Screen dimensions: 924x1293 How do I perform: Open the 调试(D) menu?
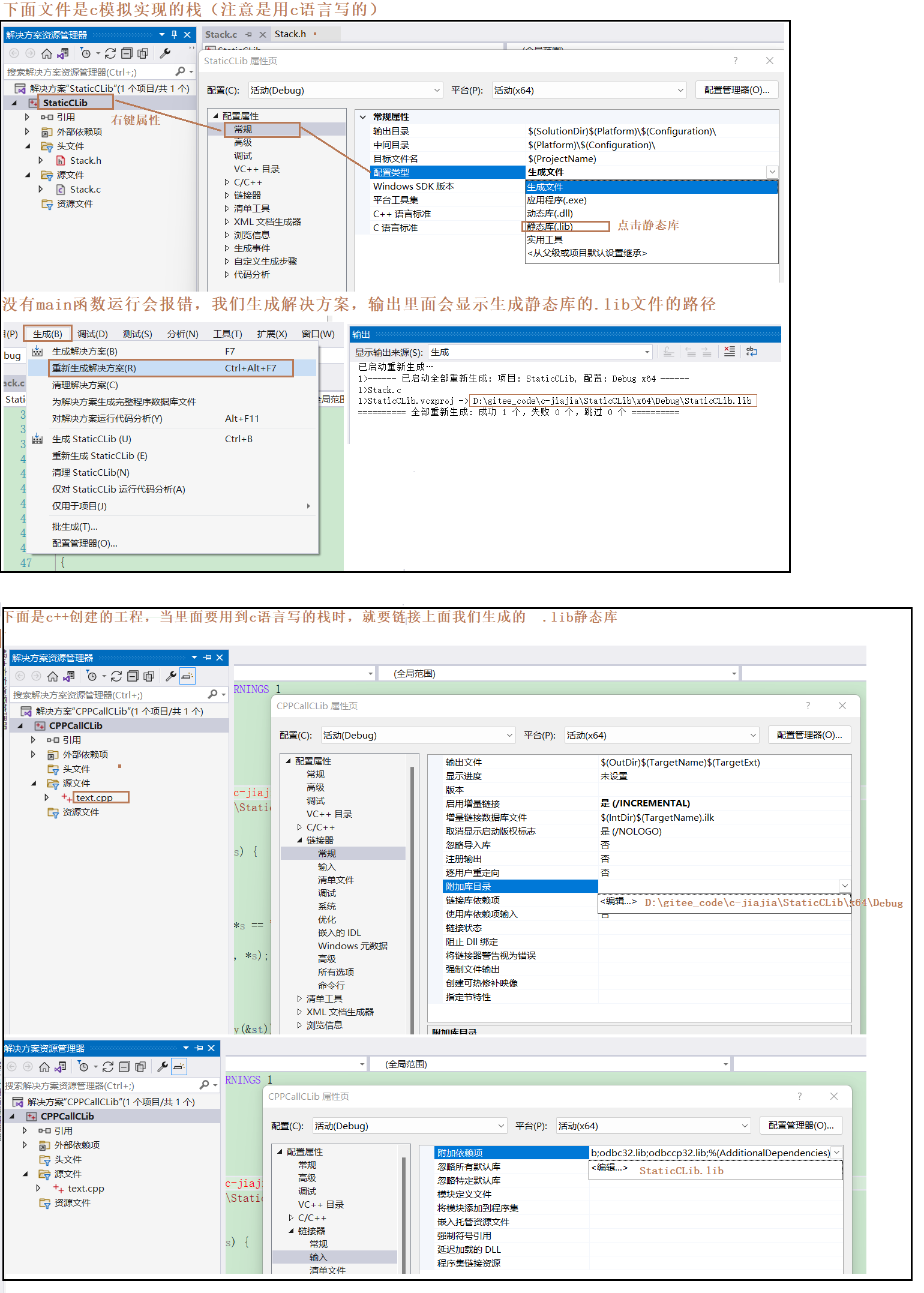92,334
